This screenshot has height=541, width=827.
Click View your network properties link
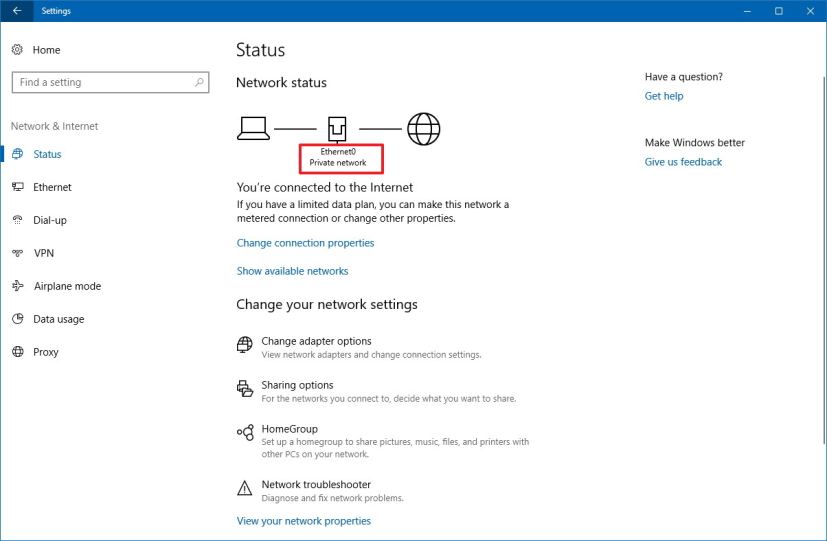tap(304, 521)
